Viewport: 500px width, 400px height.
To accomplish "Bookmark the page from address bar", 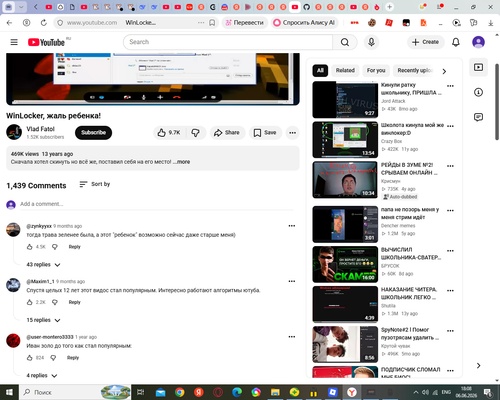I will click(212, 23).
